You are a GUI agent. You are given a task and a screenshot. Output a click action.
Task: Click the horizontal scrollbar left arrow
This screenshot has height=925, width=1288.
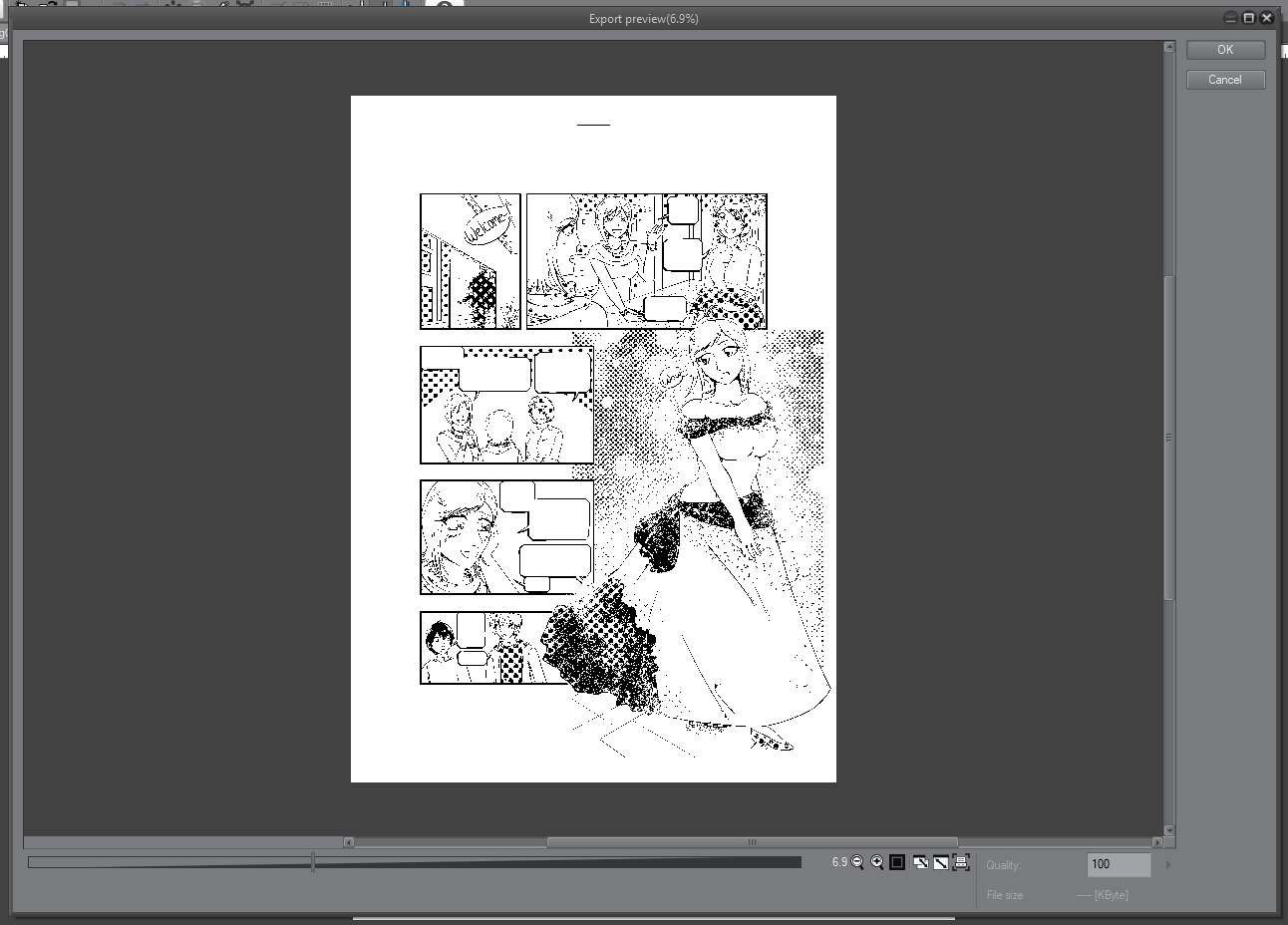tap(348, 842)
